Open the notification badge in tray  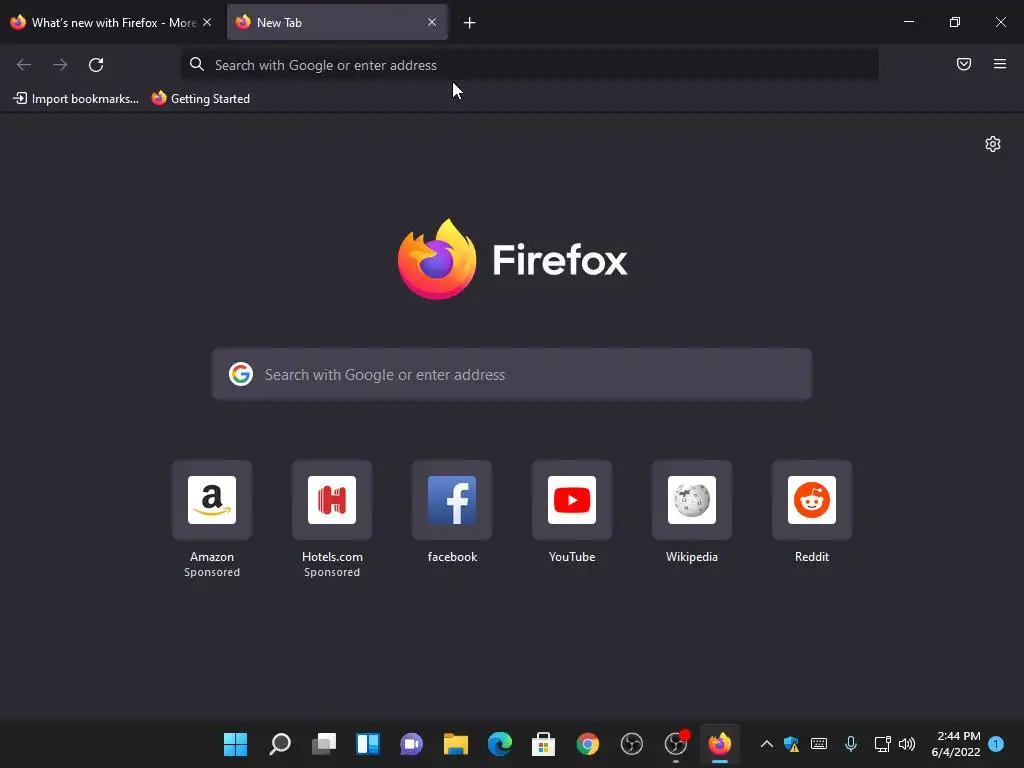996,744
